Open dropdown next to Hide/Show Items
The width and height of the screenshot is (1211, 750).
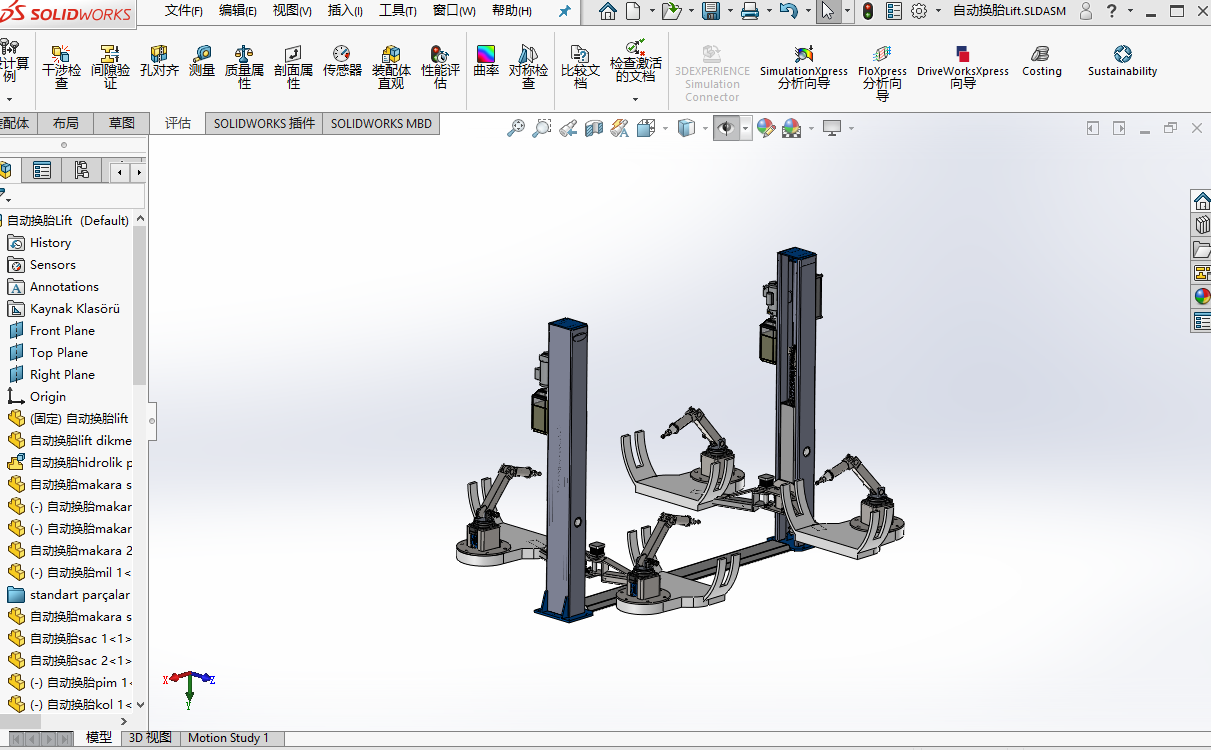[746, 128]
